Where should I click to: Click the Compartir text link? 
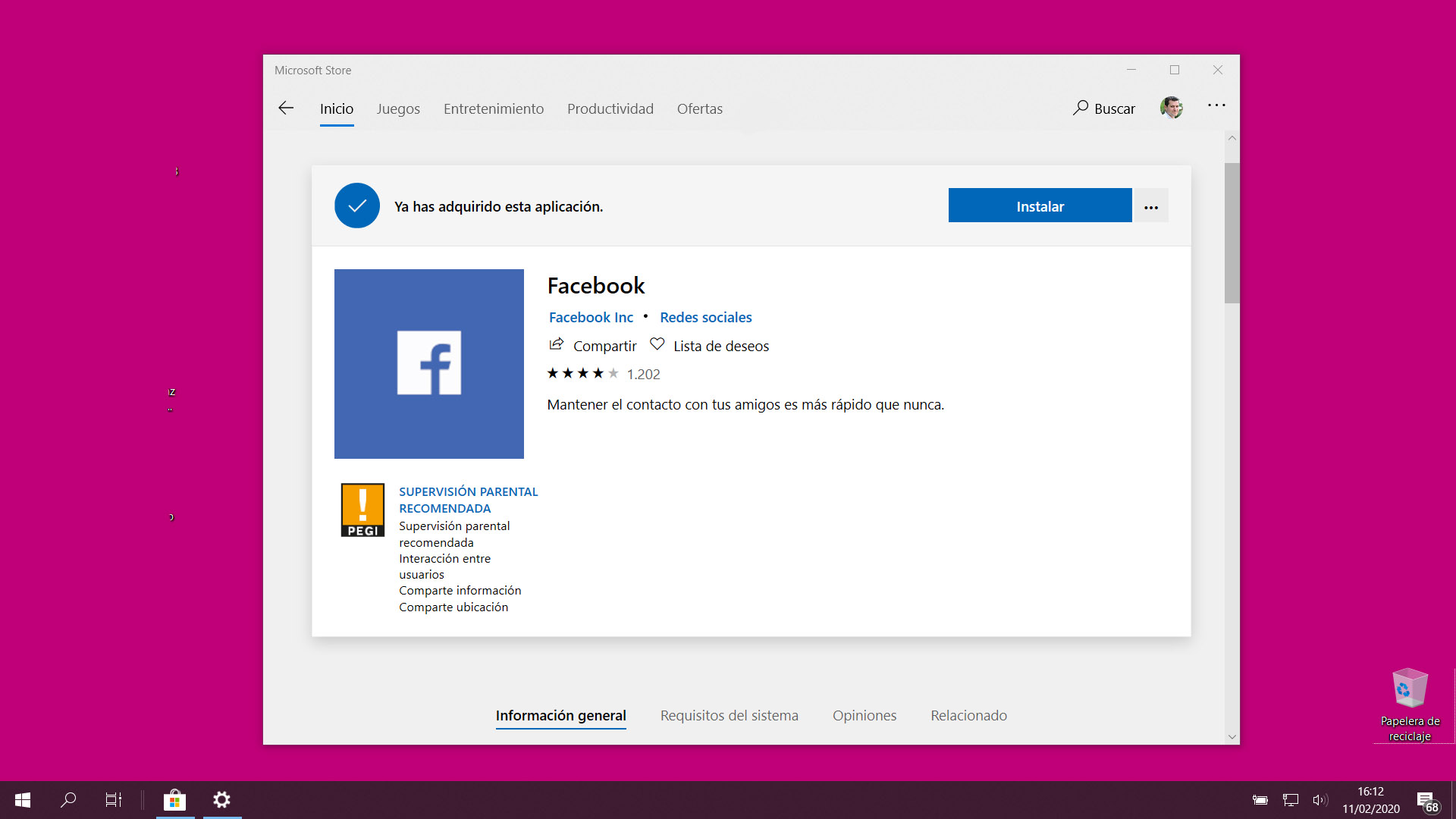tap(605, 346)
